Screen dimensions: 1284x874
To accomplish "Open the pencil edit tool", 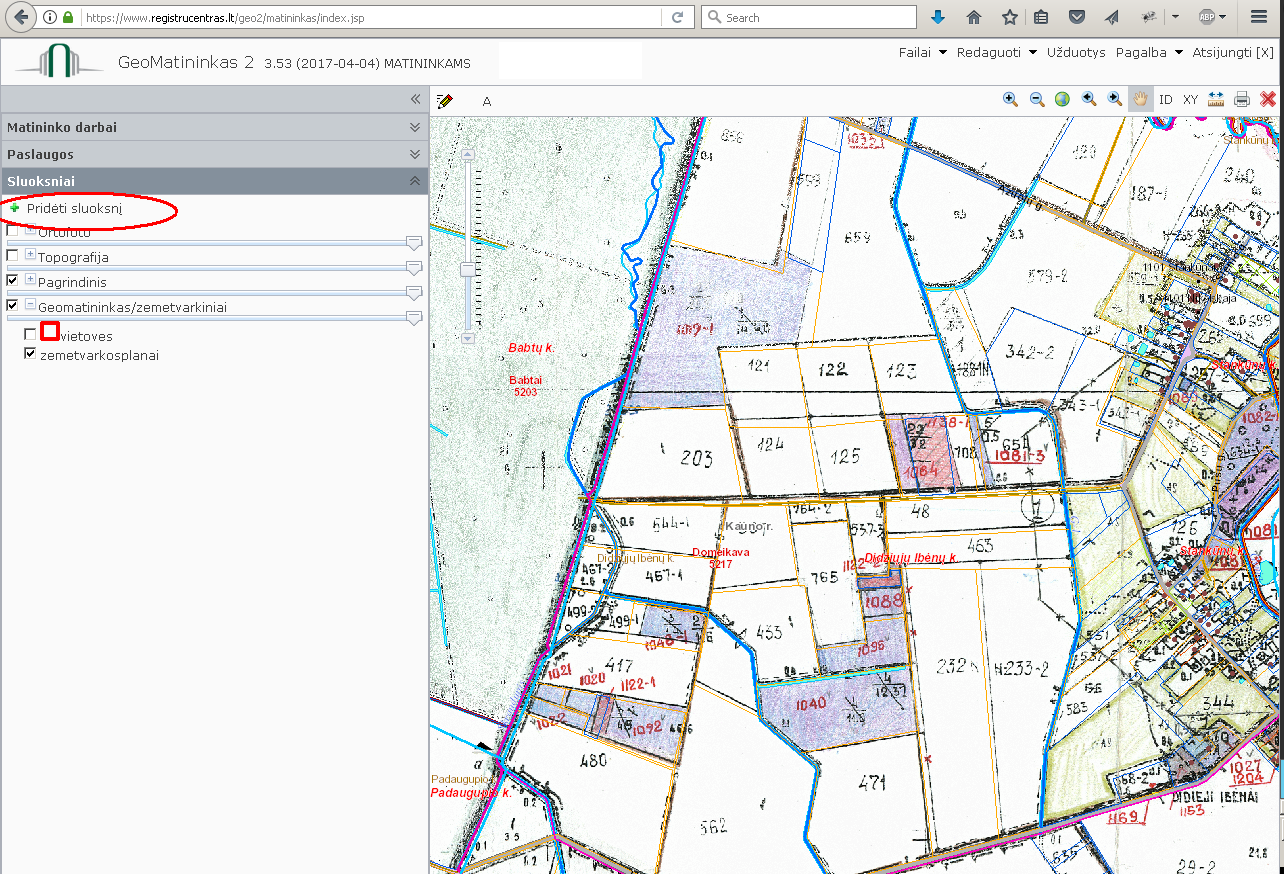I will point(445,101).
